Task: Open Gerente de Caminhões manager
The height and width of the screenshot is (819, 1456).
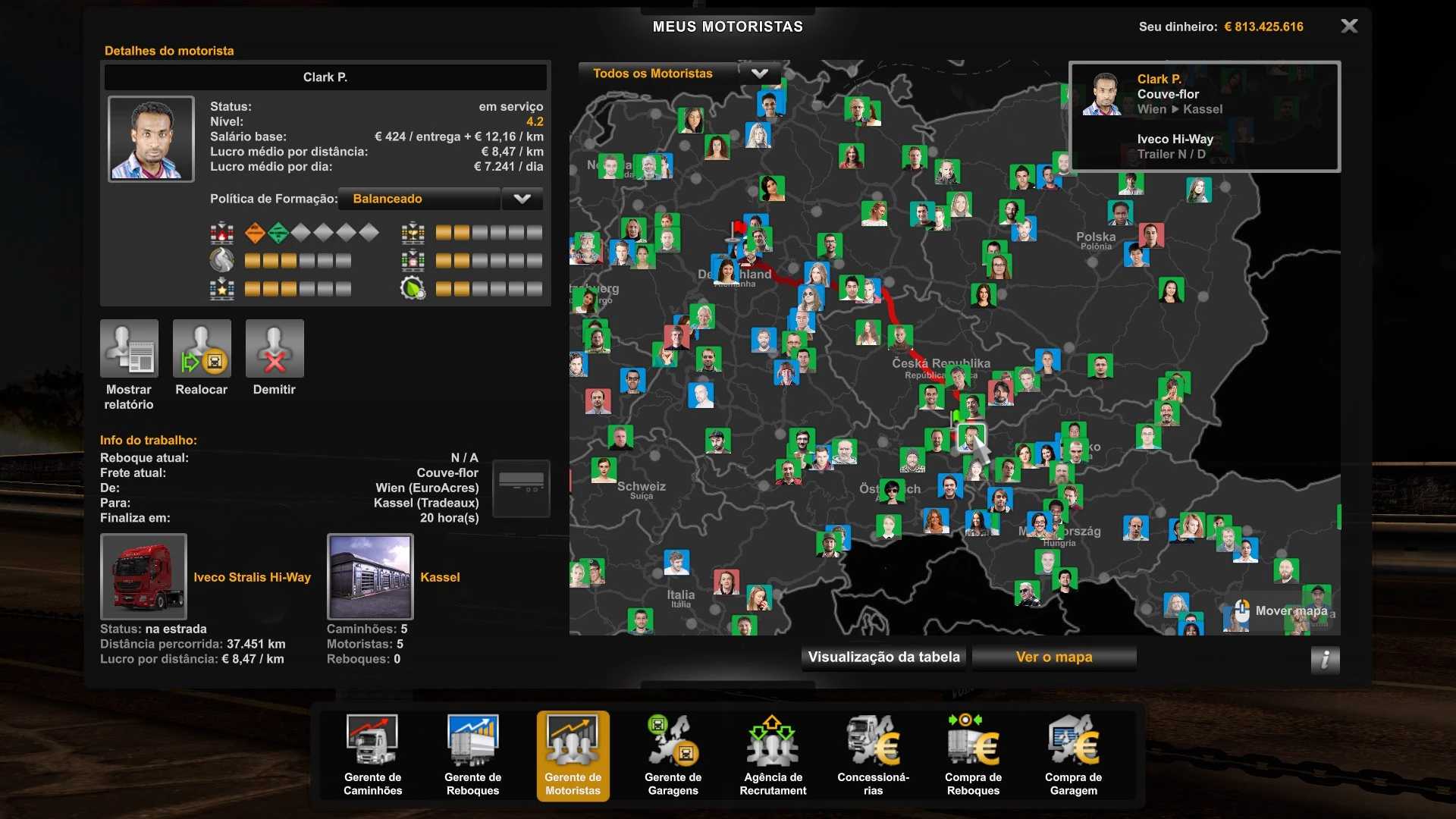Action: (372, 755)
